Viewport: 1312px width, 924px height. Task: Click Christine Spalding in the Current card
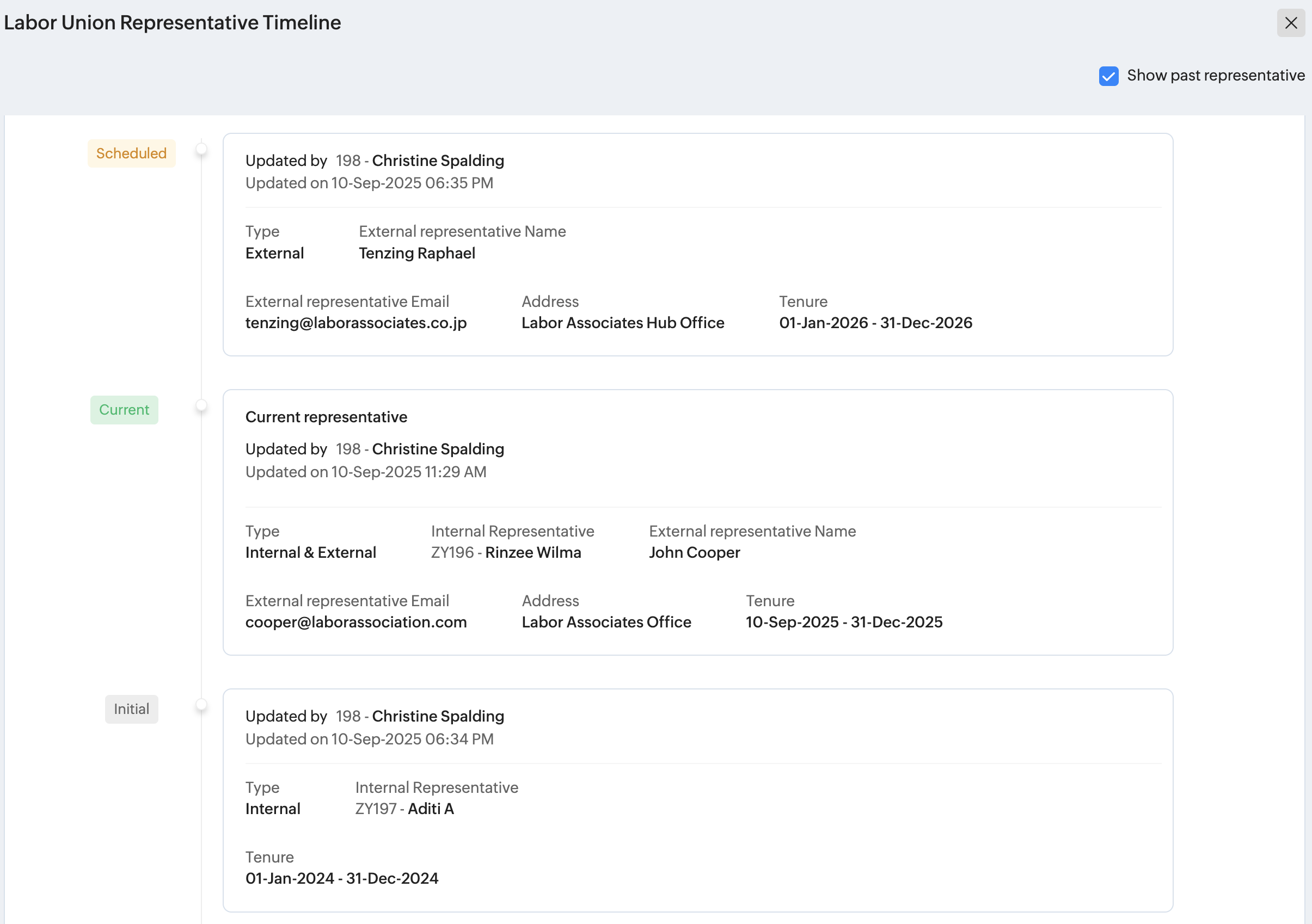pos(438,449)
